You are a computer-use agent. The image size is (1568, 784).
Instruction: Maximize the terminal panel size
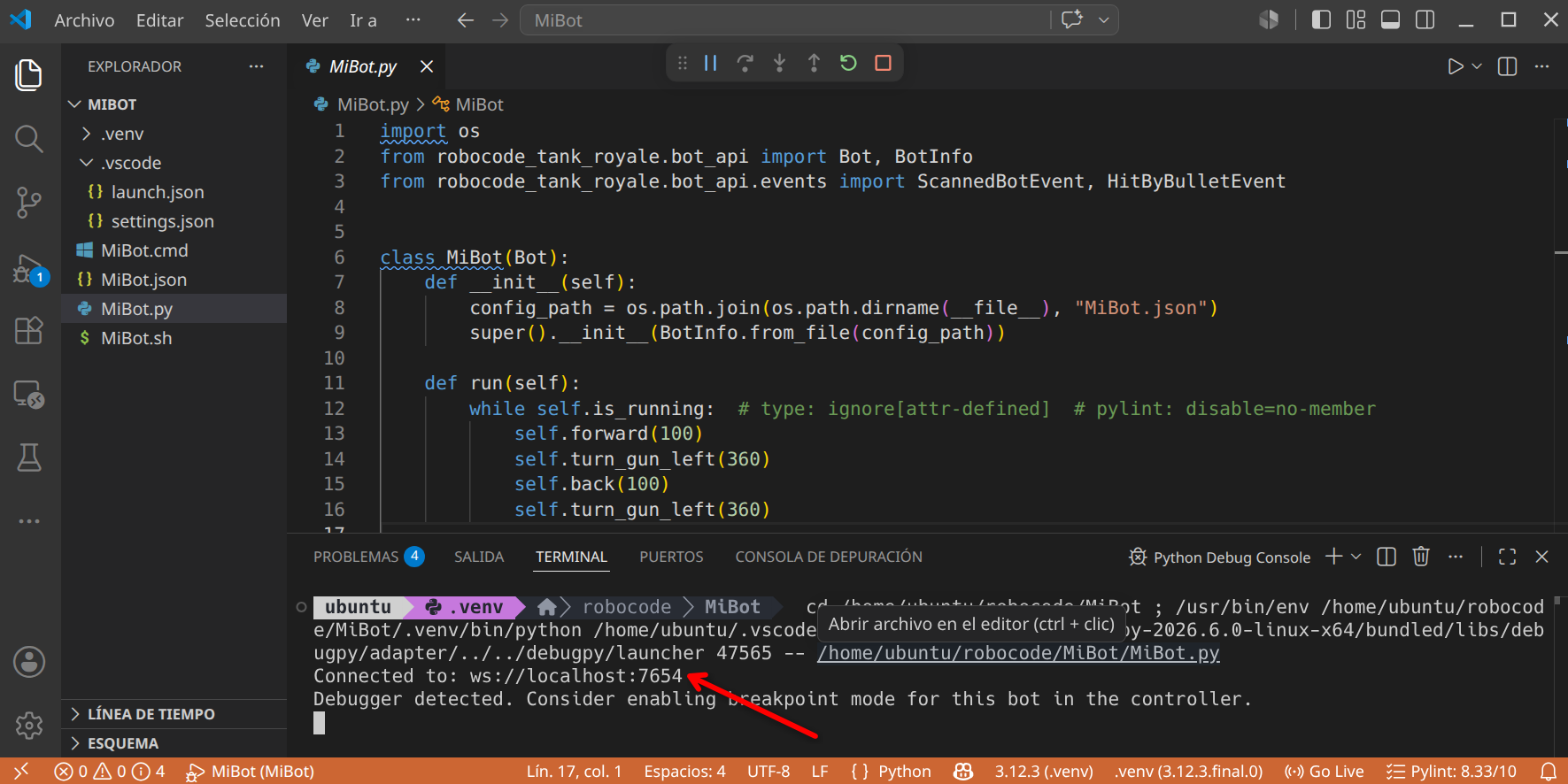pyautogui.click(x=1507, y=557)
